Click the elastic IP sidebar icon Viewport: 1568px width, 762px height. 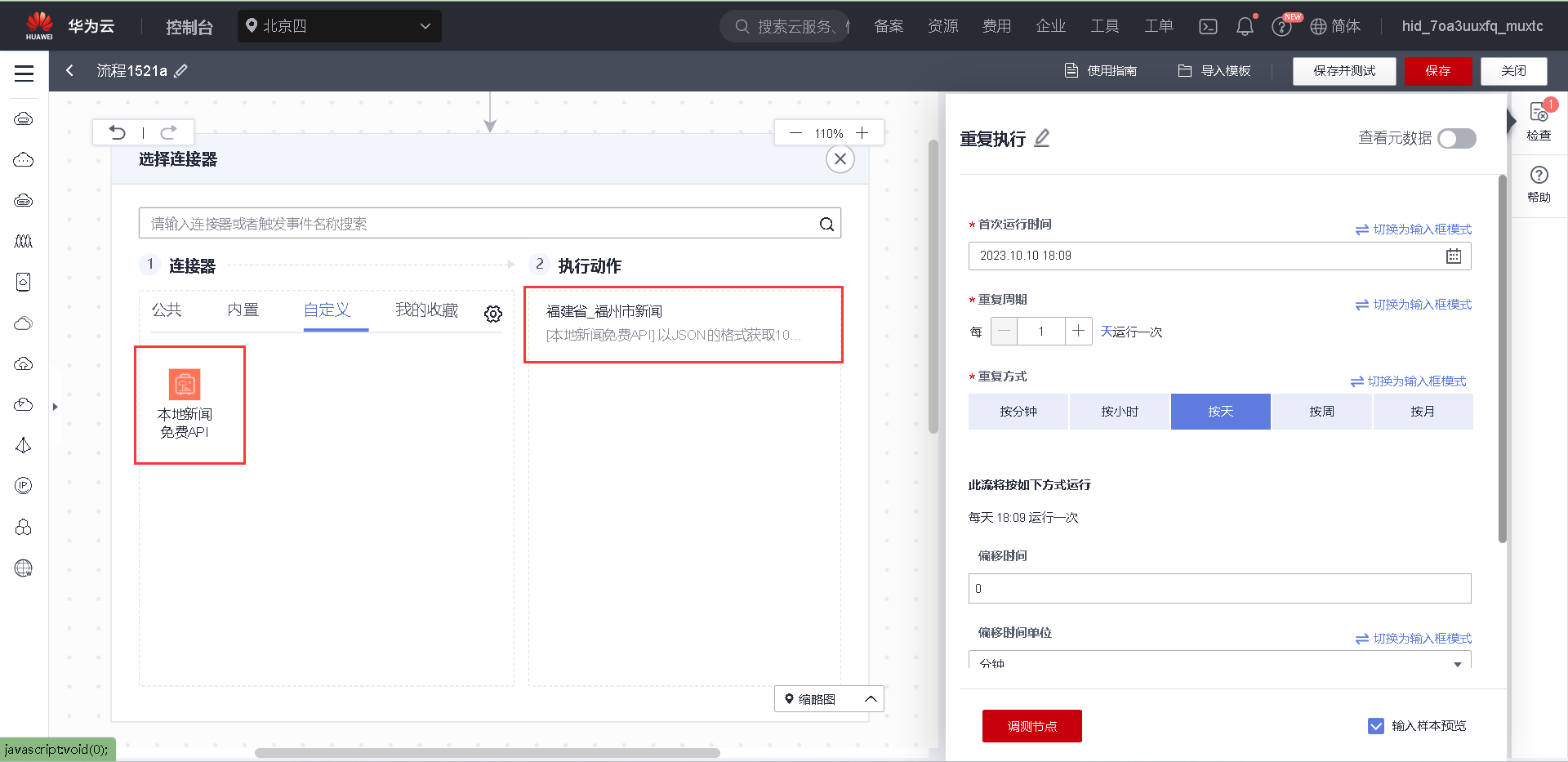coord(24,486)
